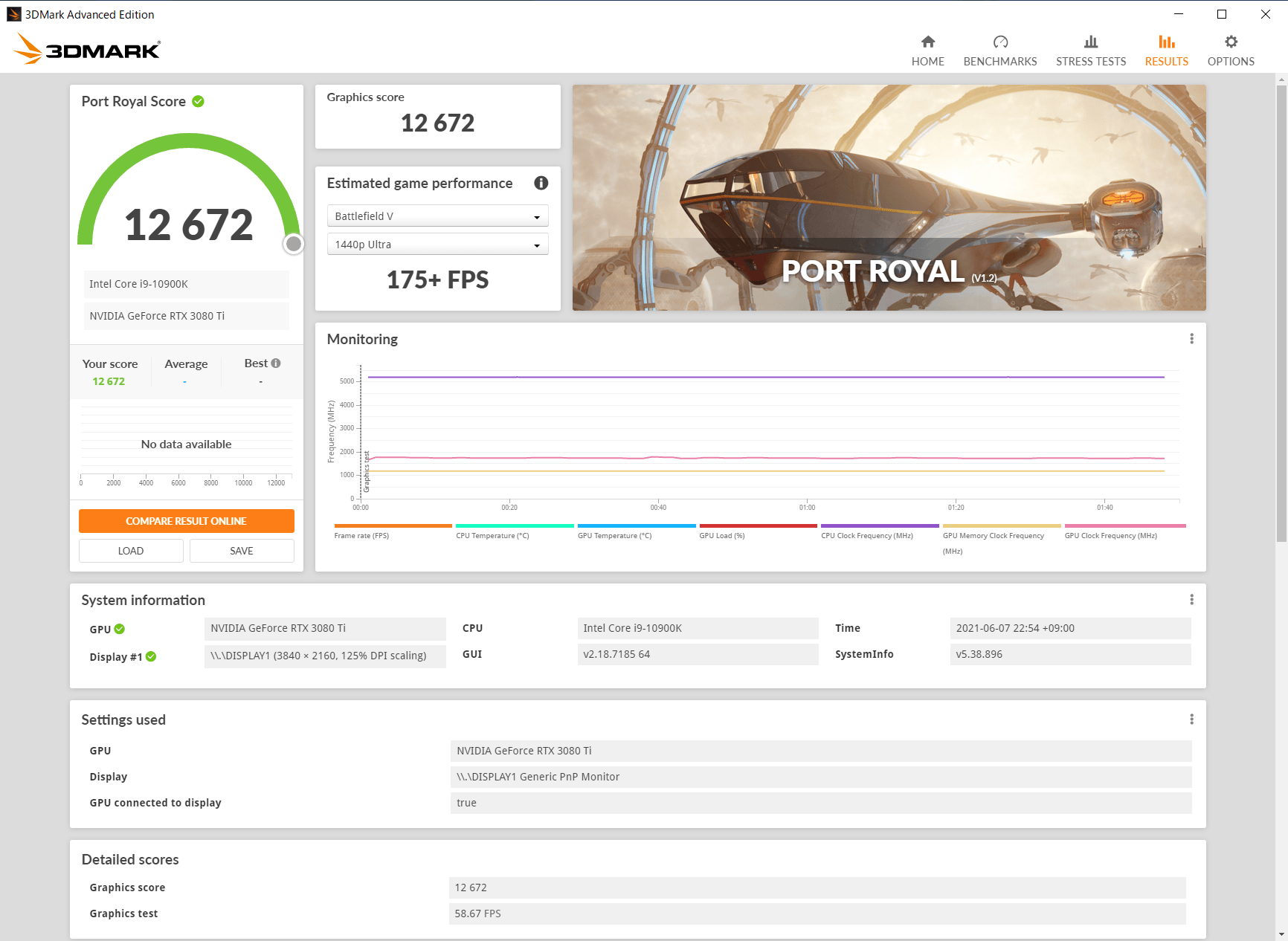This screenshot has height=941, width=1288.
Task: Click the 3DMark logo
Action: coord(86,49)
